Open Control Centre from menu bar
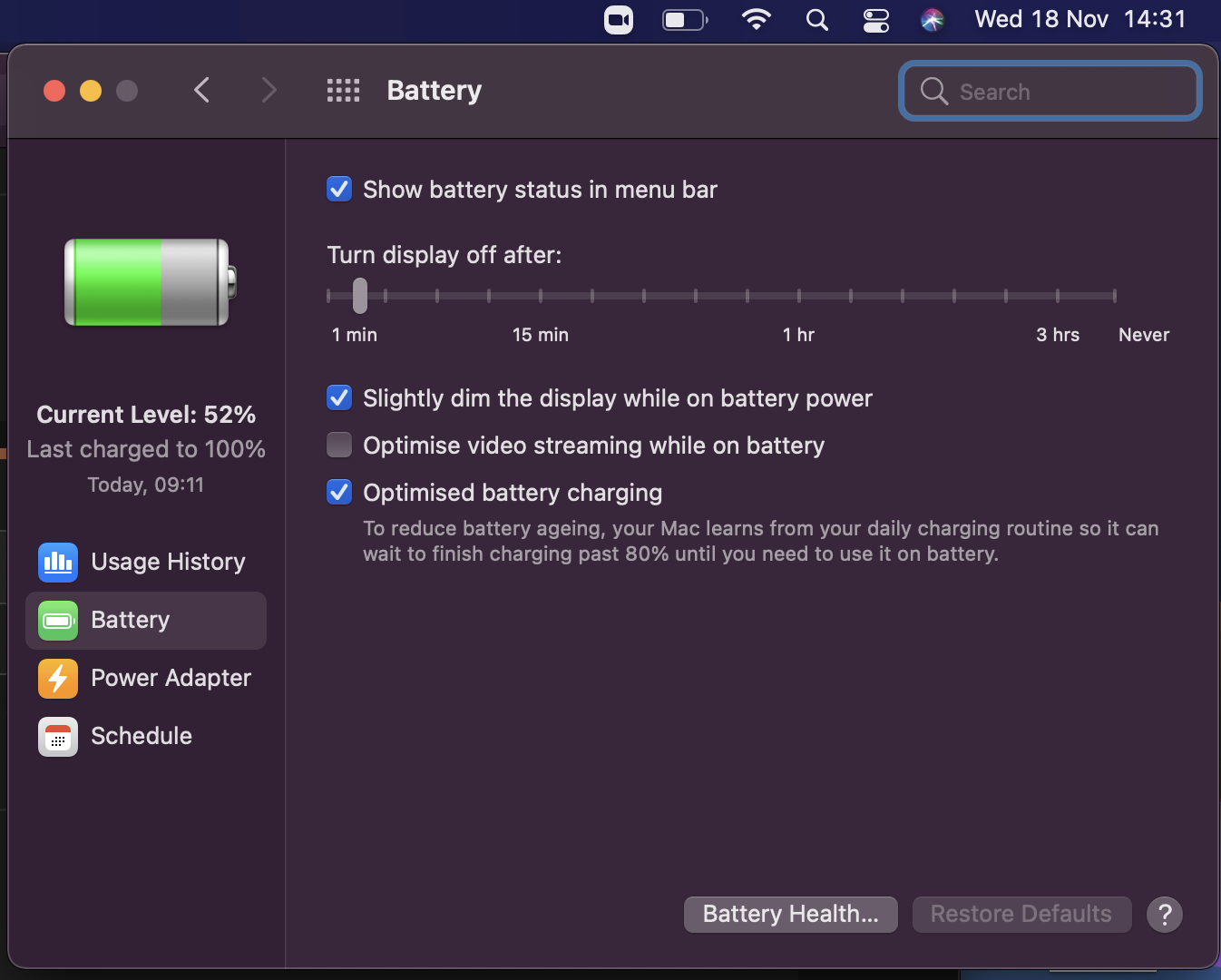 (x=875, y=19)
